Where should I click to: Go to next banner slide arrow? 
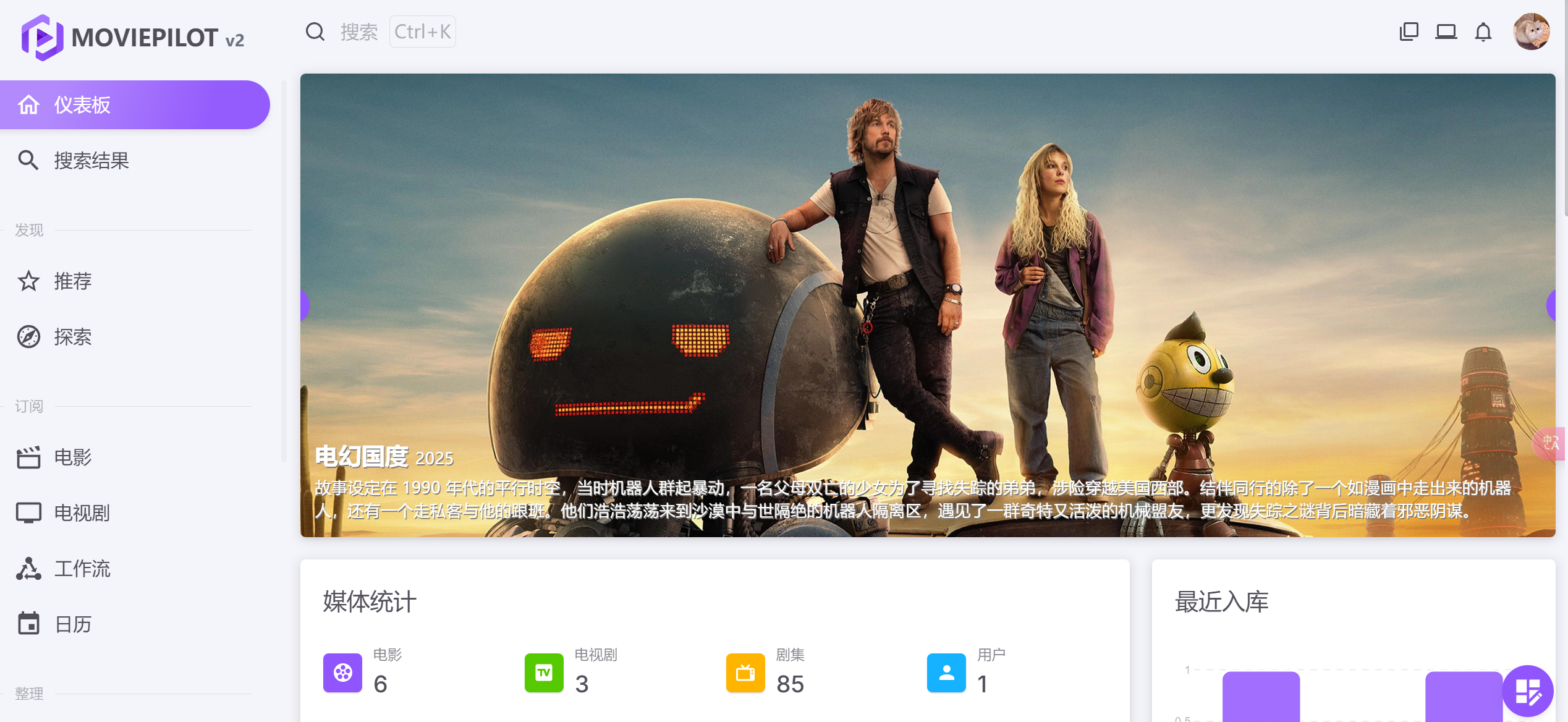pyautogui.click(x=1551, y=305)
